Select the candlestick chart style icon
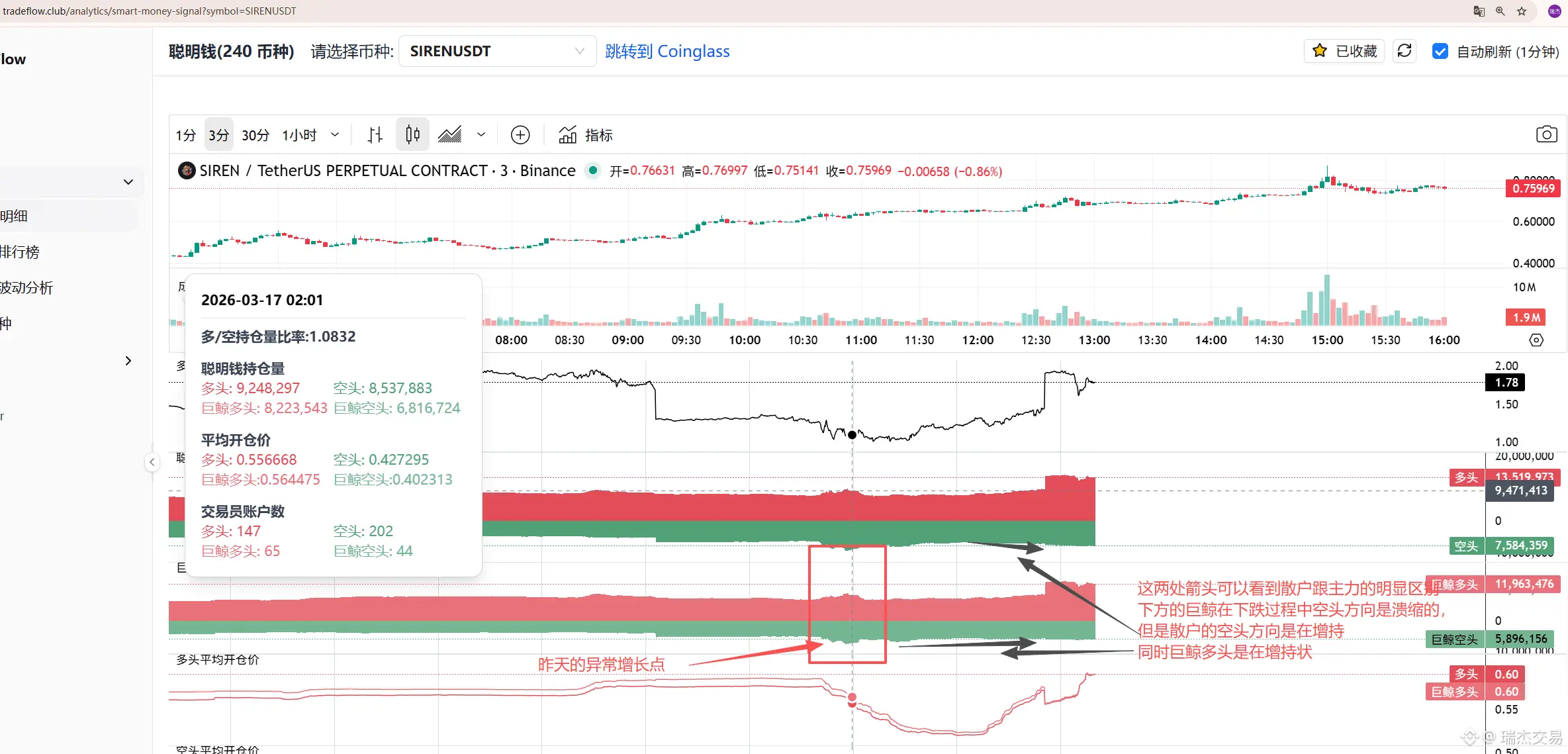This screenshot has height=754, width=1568. pos(412,135)
